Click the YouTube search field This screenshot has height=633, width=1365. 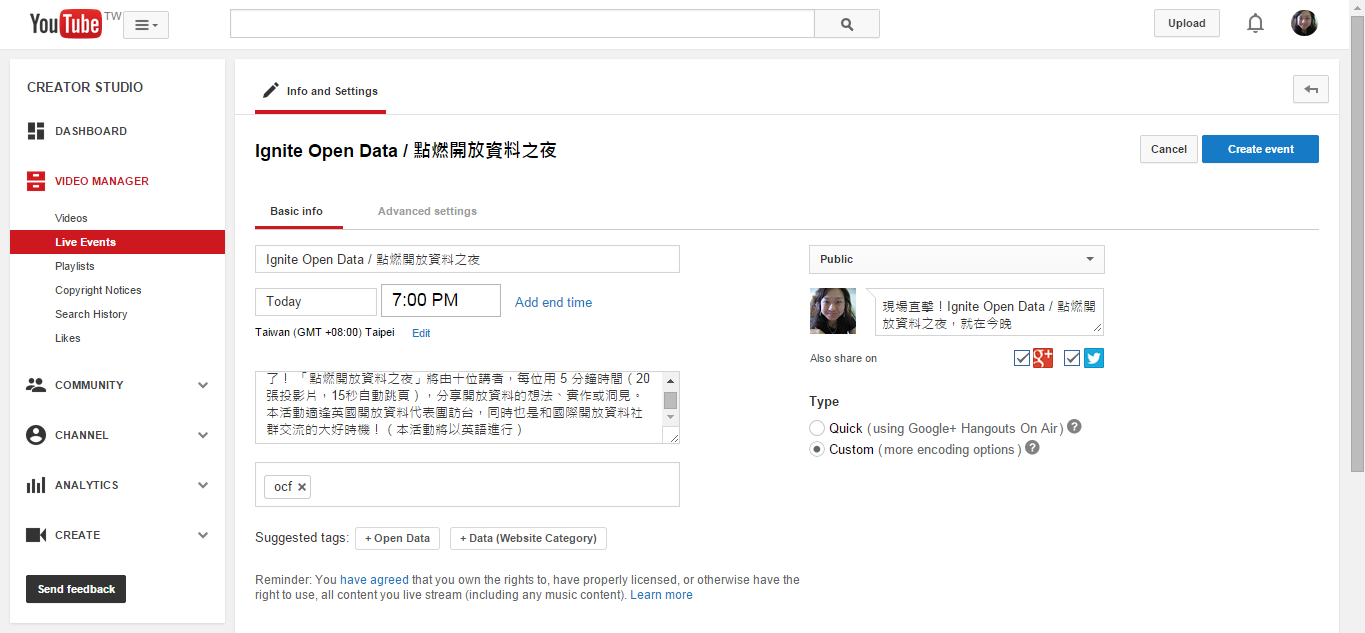click(522, 24)
